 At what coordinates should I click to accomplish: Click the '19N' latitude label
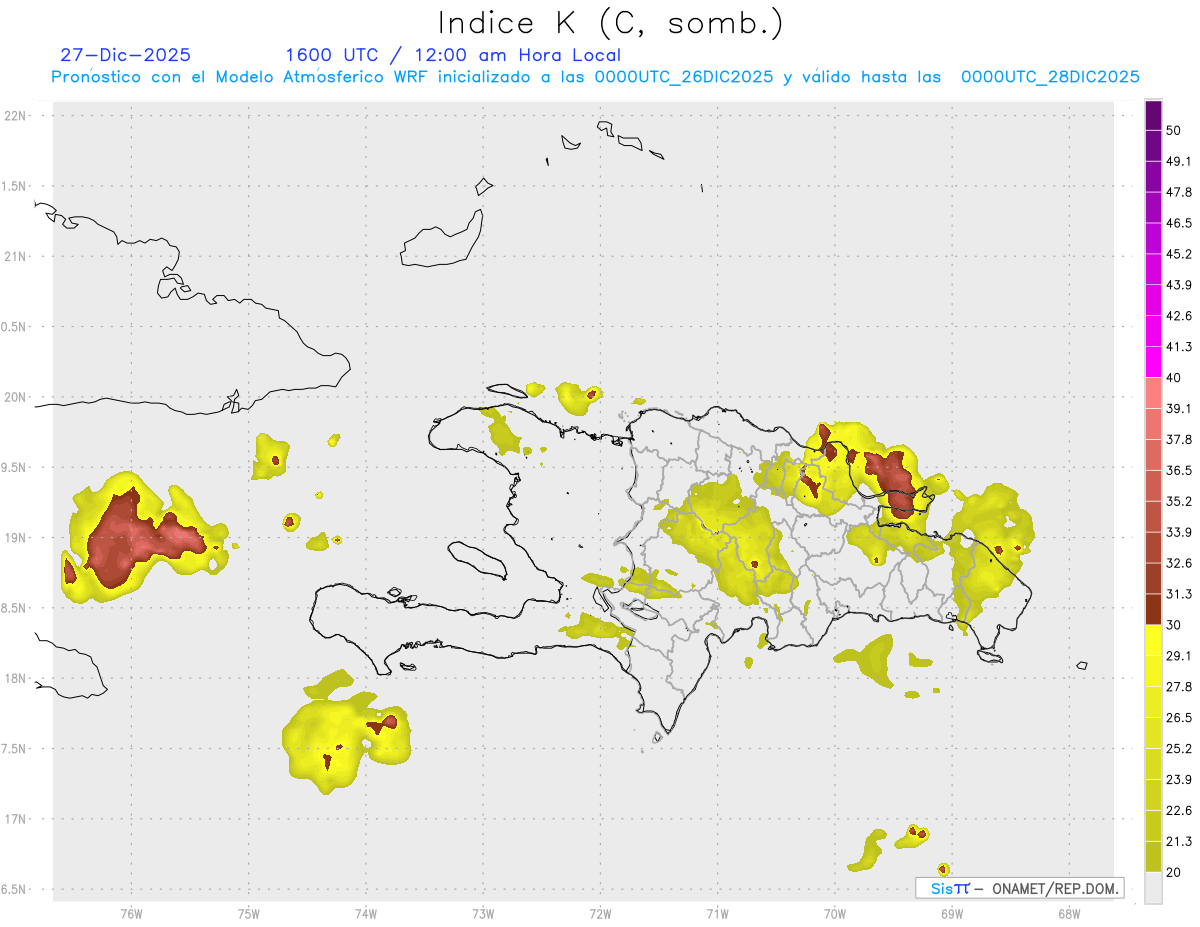coord(15,538)
